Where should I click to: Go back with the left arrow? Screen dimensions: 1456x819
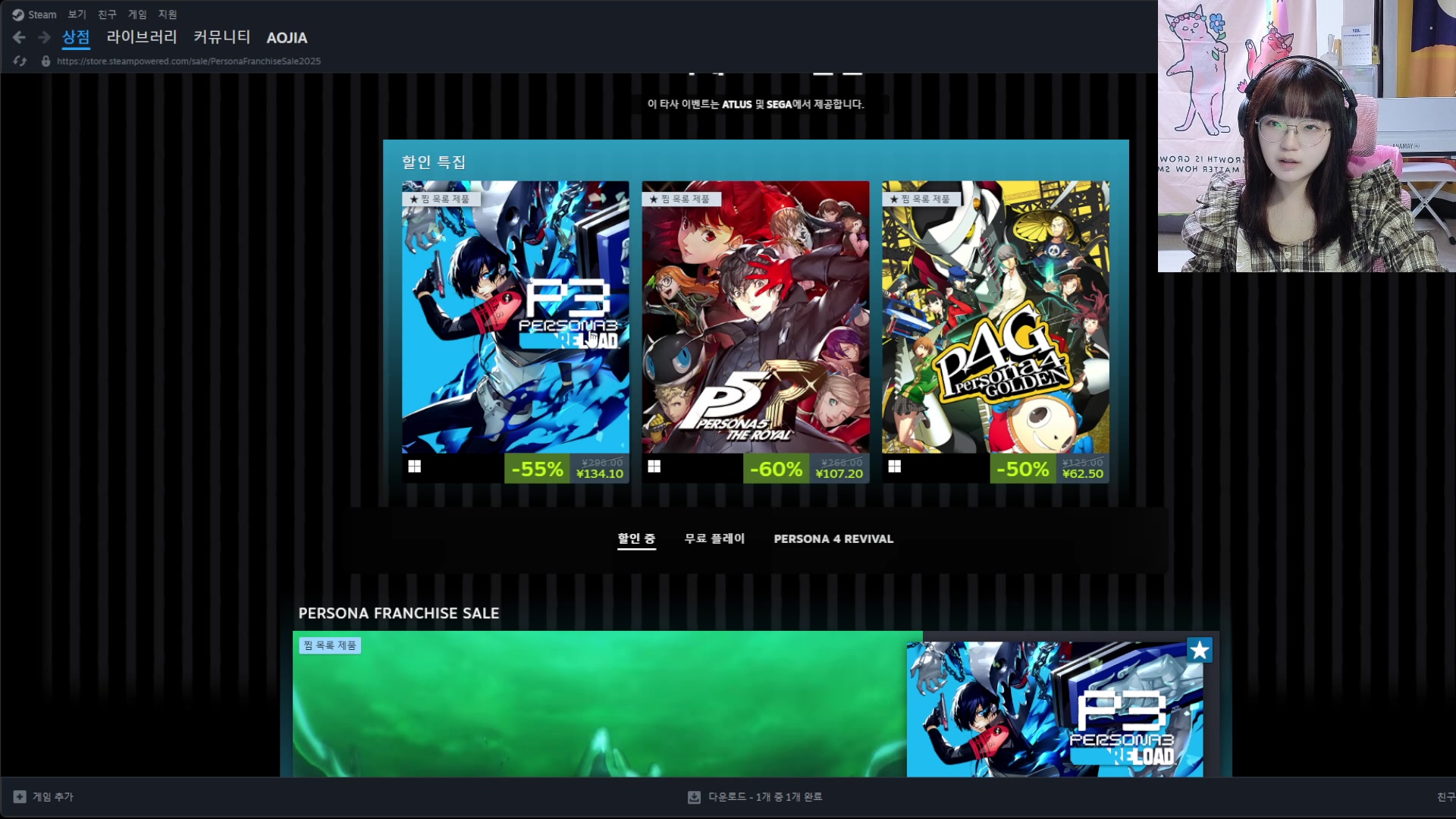click(x=19, y=37)
